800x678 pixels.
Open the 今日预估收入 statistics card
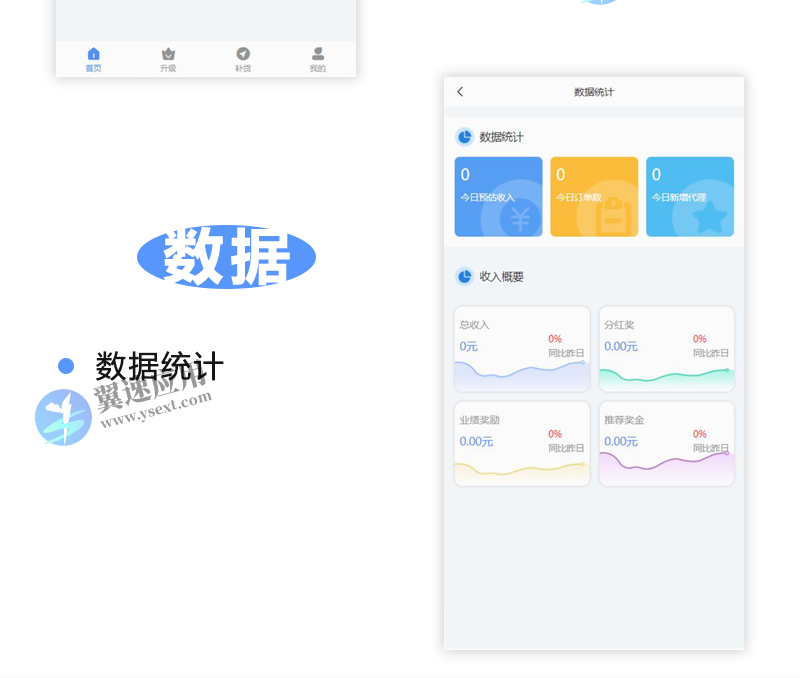tap(498, 196)
